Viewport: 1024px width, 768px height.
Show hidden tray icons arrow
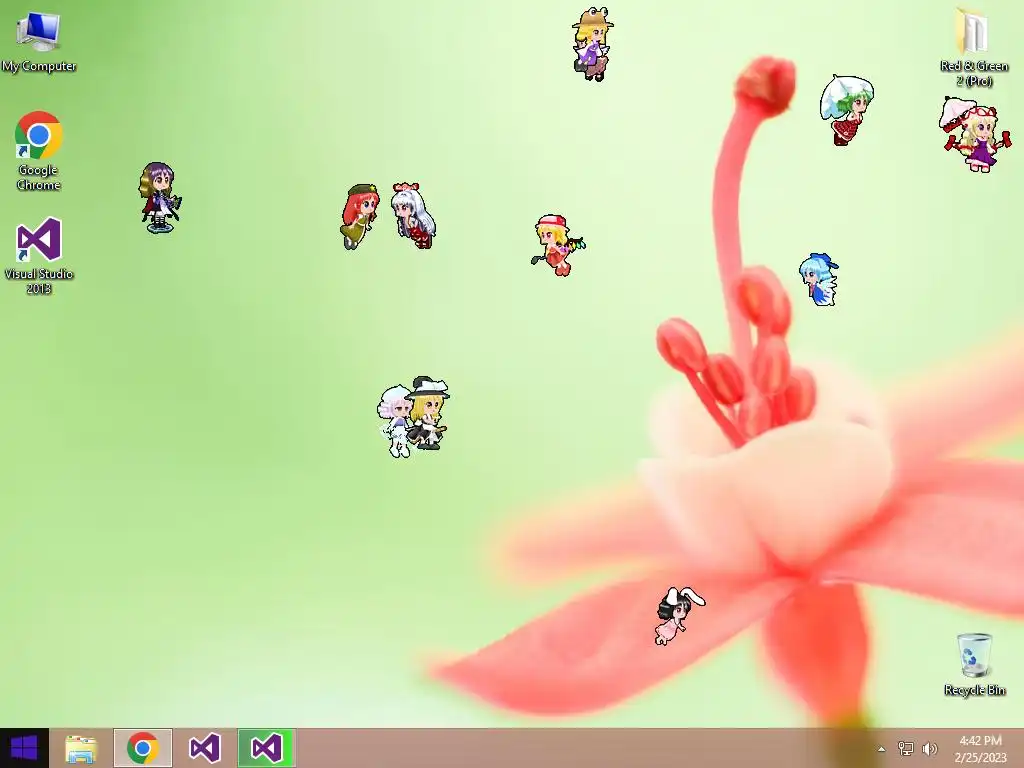click(881, 749)
